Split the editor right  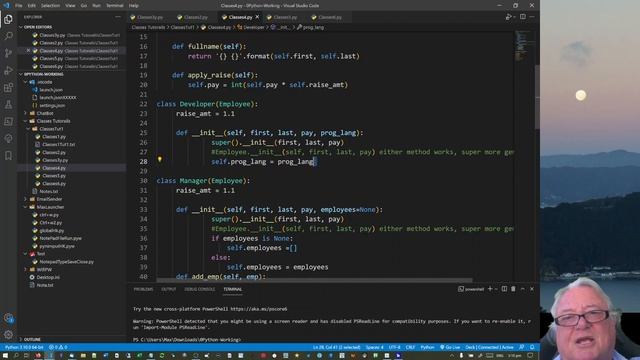(x=522, y=17)
